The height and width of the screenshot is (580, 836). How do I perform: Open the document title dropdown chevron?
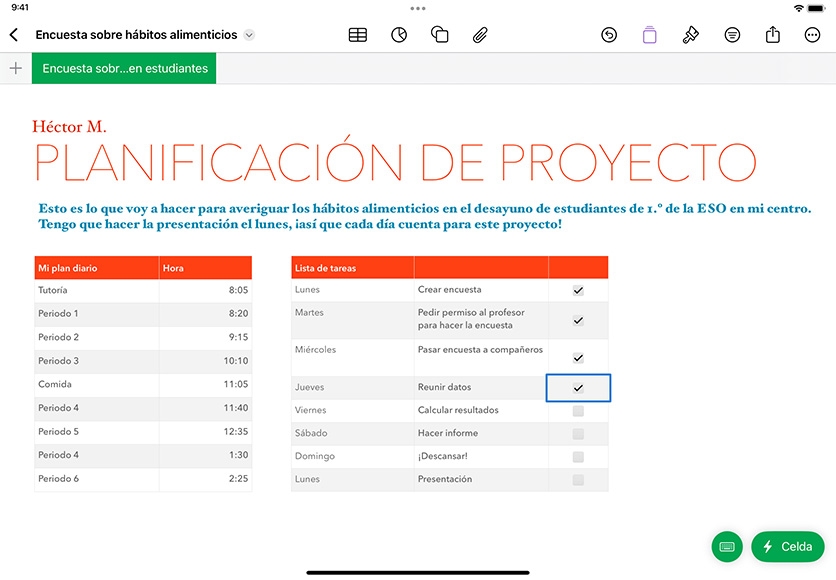click(x=249, y=35)
